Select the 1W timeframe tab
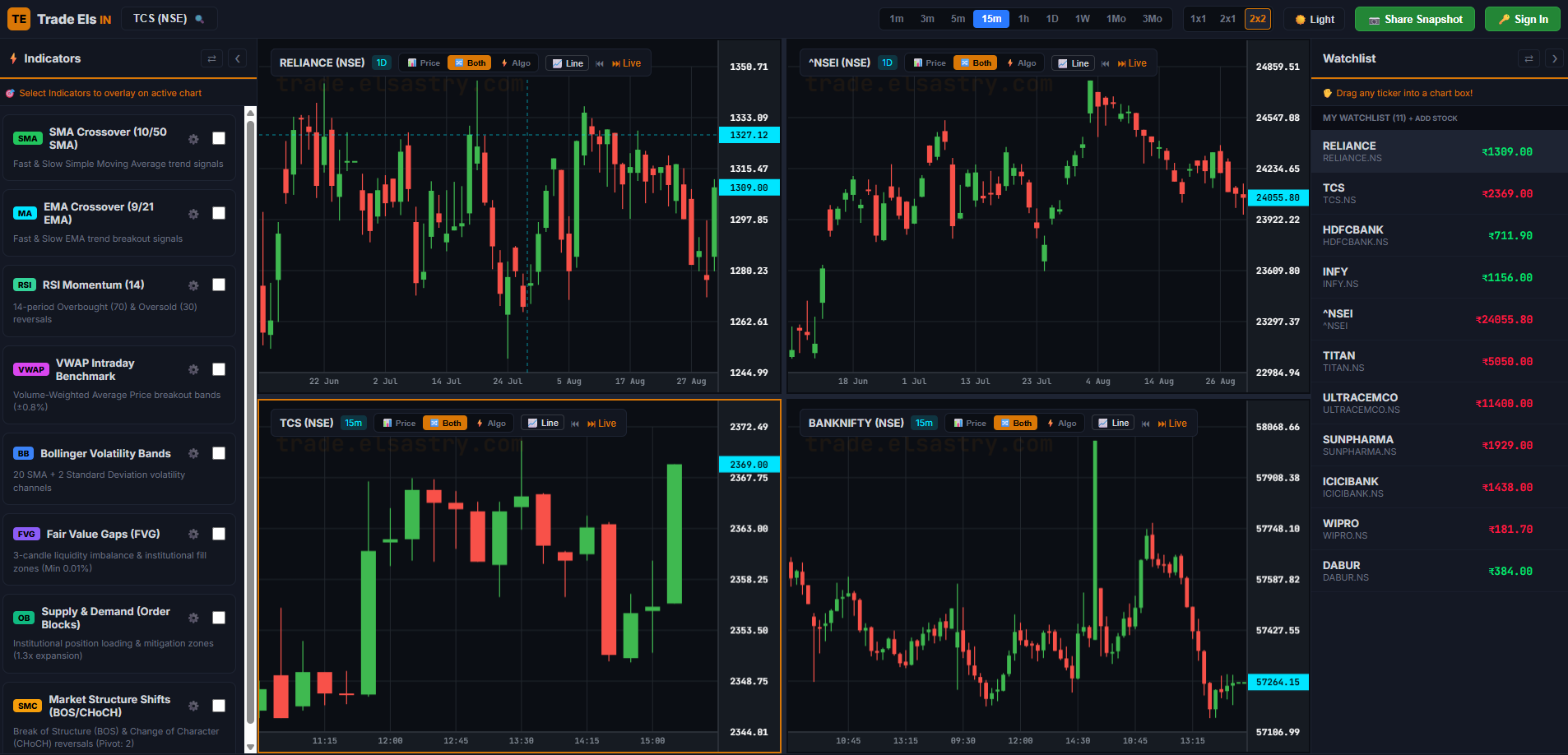 1083,19
